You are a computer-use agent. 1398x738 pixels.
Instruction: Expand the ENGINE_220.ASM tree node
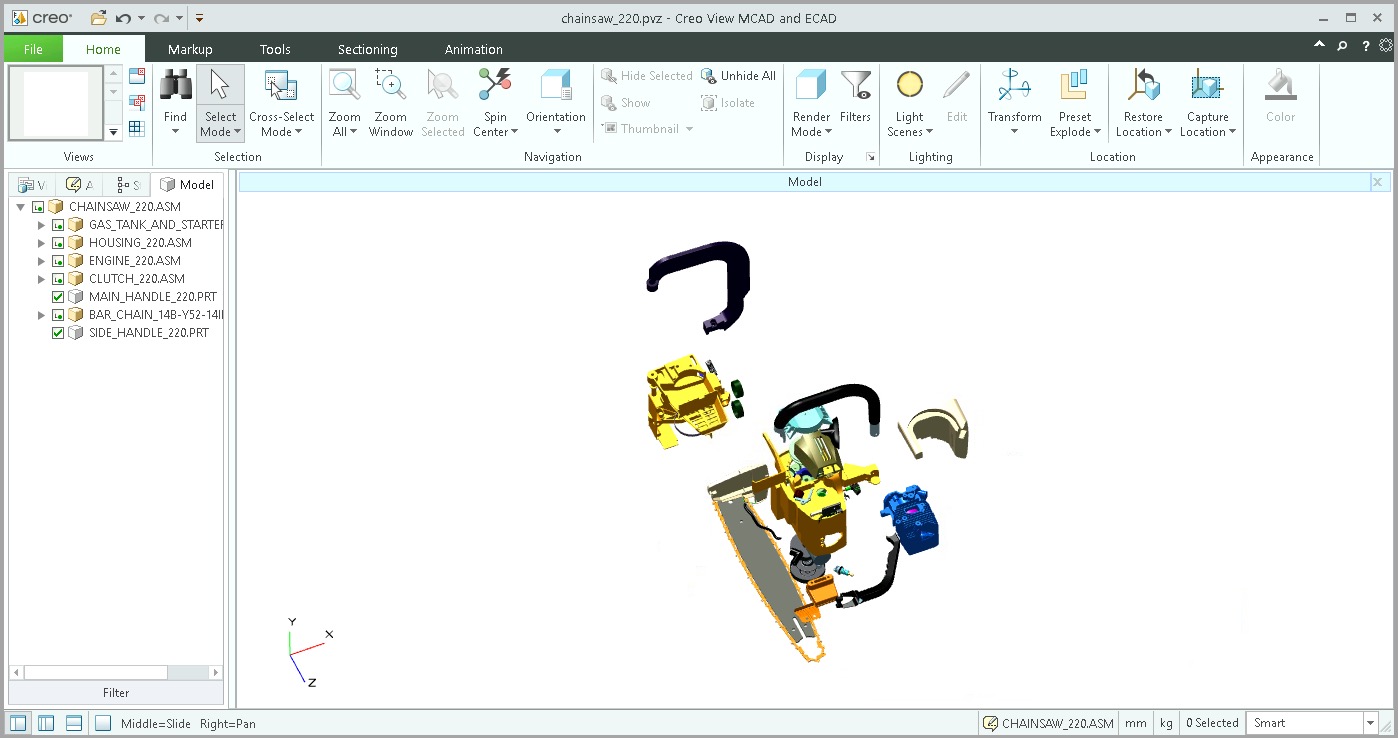tap(41, 261)
